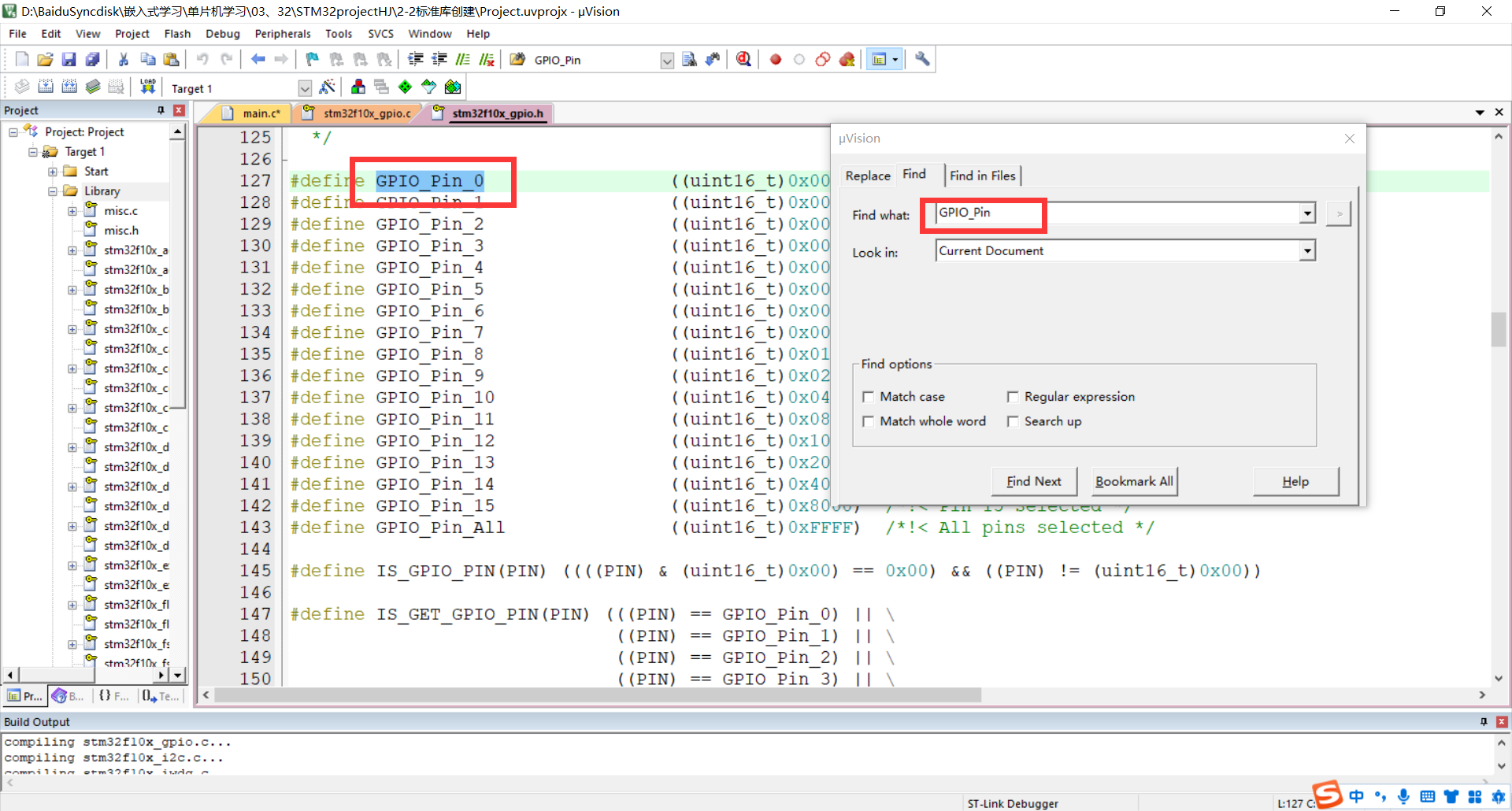Viewport: 1512px width, 811px height.
Task: Open the Find what history dropdown
Action: [1307, 213]
